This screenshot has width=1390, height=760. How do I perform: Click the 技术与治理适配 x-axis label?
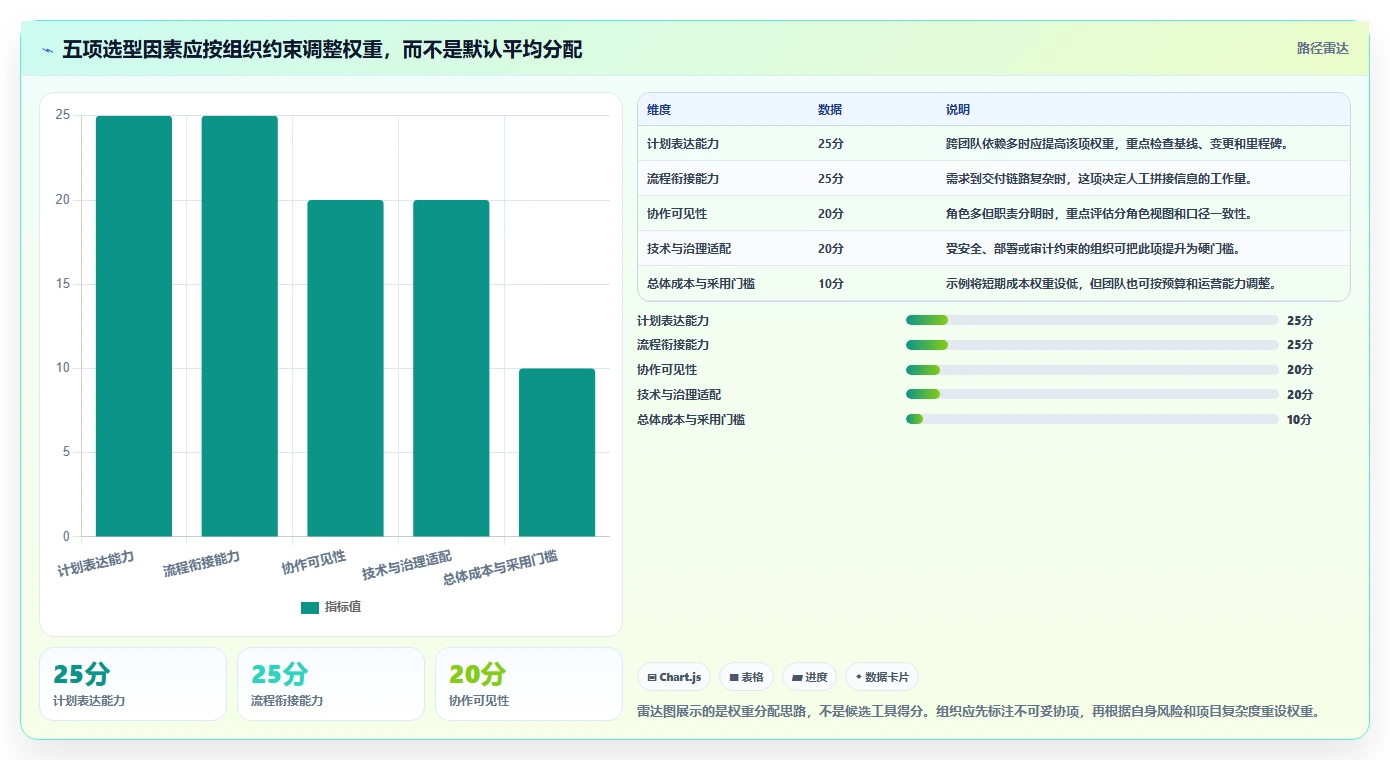click(x=408, y=565)
